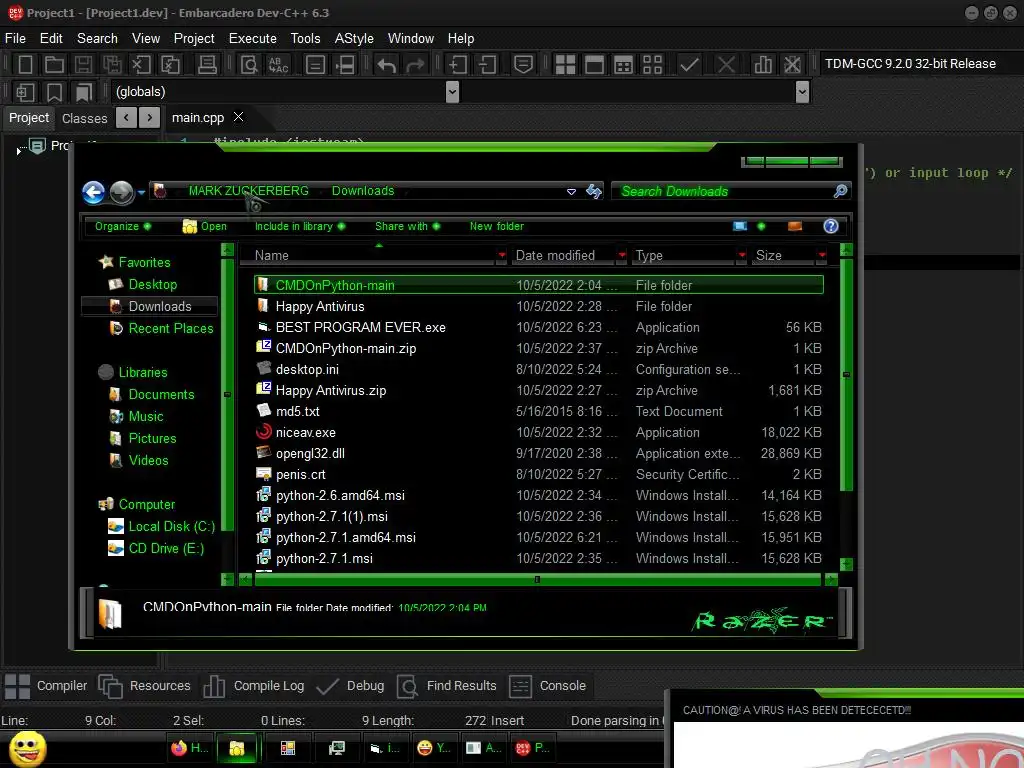The height and width of the screenshot is (768, 1024).
Task: Expand the address bar history dropdown arrow
Action: [x=571, y=191]
